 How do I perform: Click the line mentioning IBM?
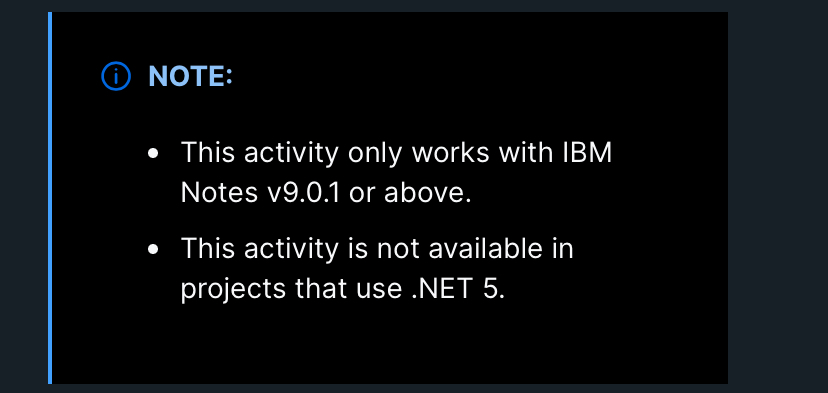396,153
